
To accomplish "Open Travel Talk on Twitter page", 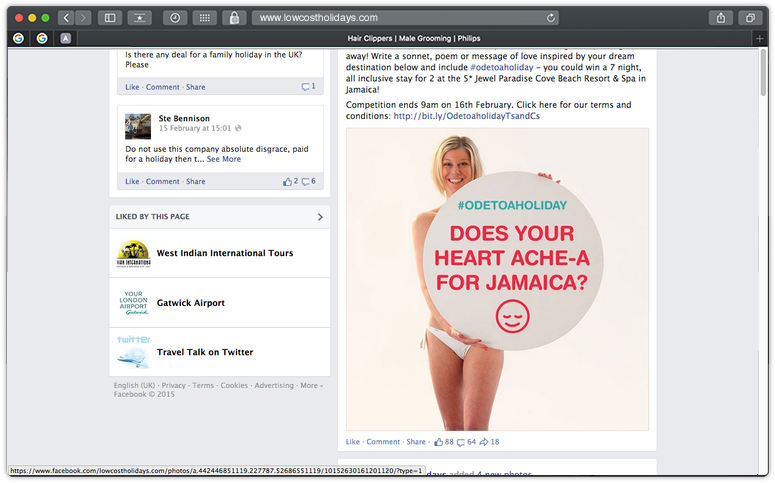I will [205, 352].
